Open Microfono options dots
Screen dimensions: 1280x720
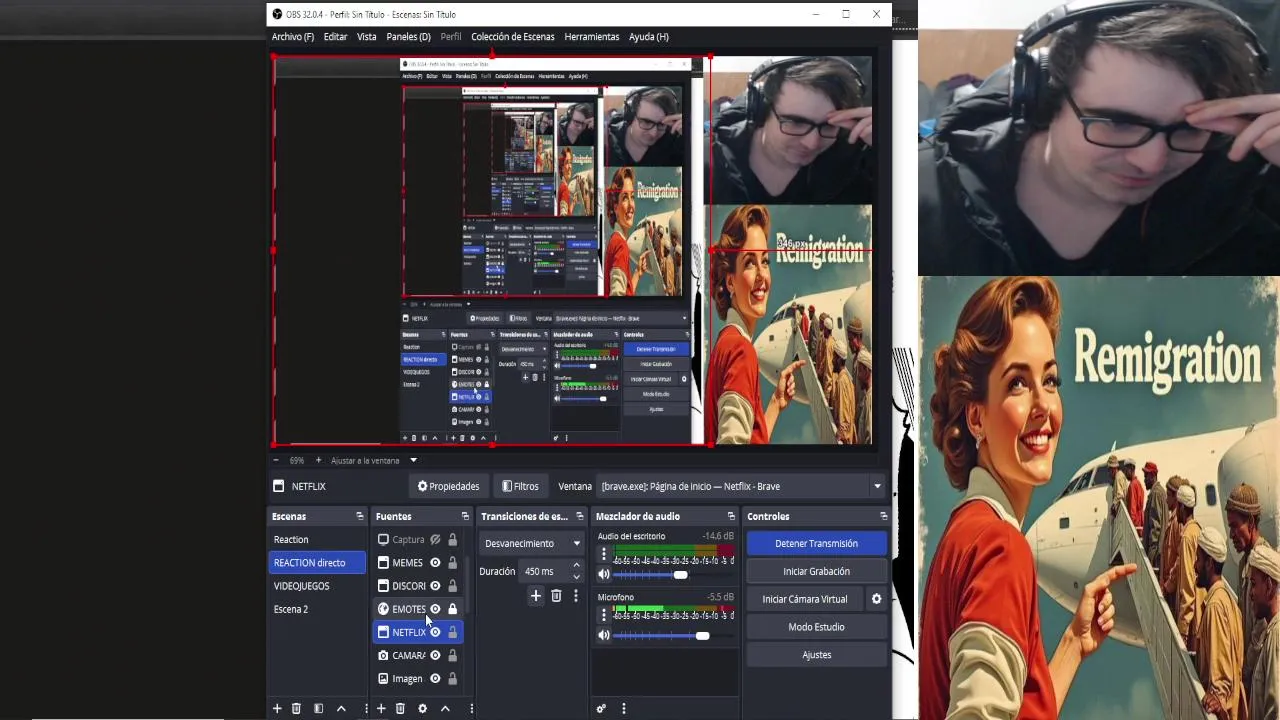click(603, 615)
